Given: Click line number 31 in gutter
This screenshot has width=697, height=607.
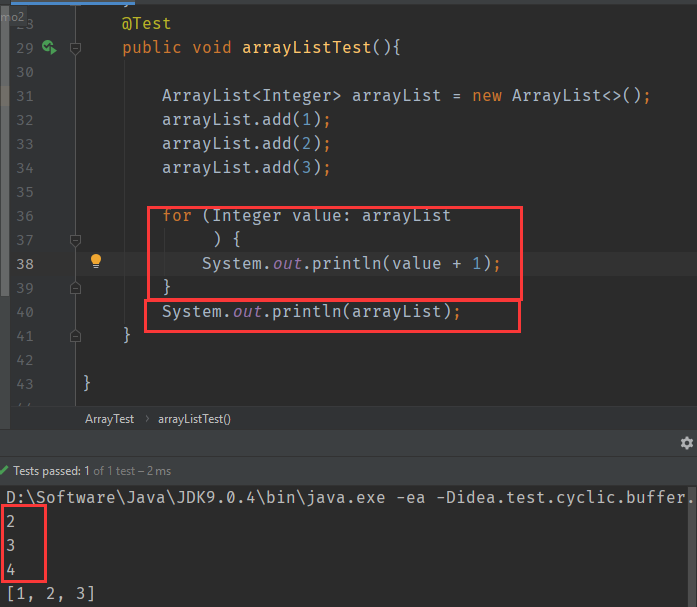Looking at the screenshot, I should [25, 96].
